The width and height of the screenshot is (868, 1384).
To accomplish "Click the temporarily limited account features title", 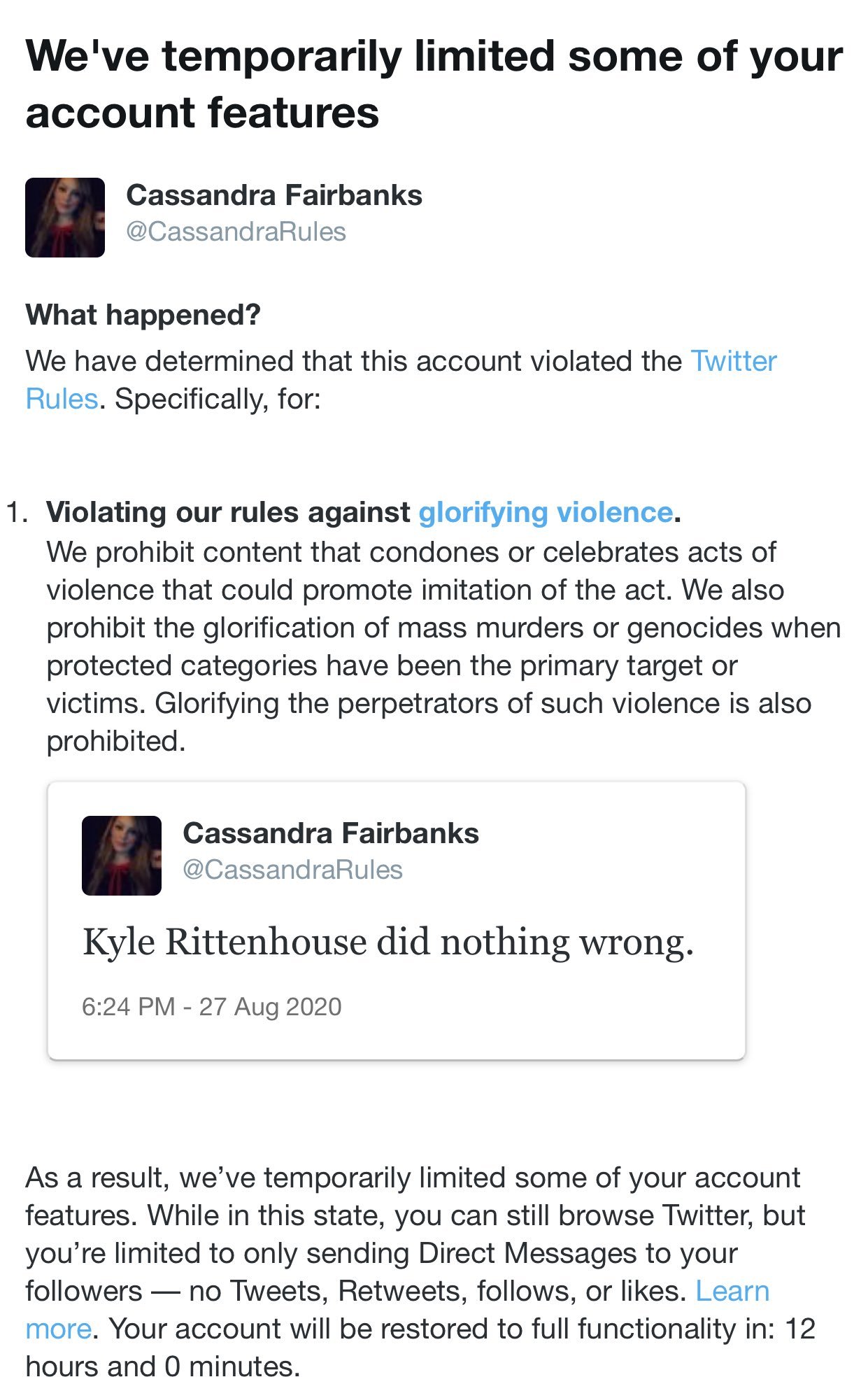I will tap(434, 84).
